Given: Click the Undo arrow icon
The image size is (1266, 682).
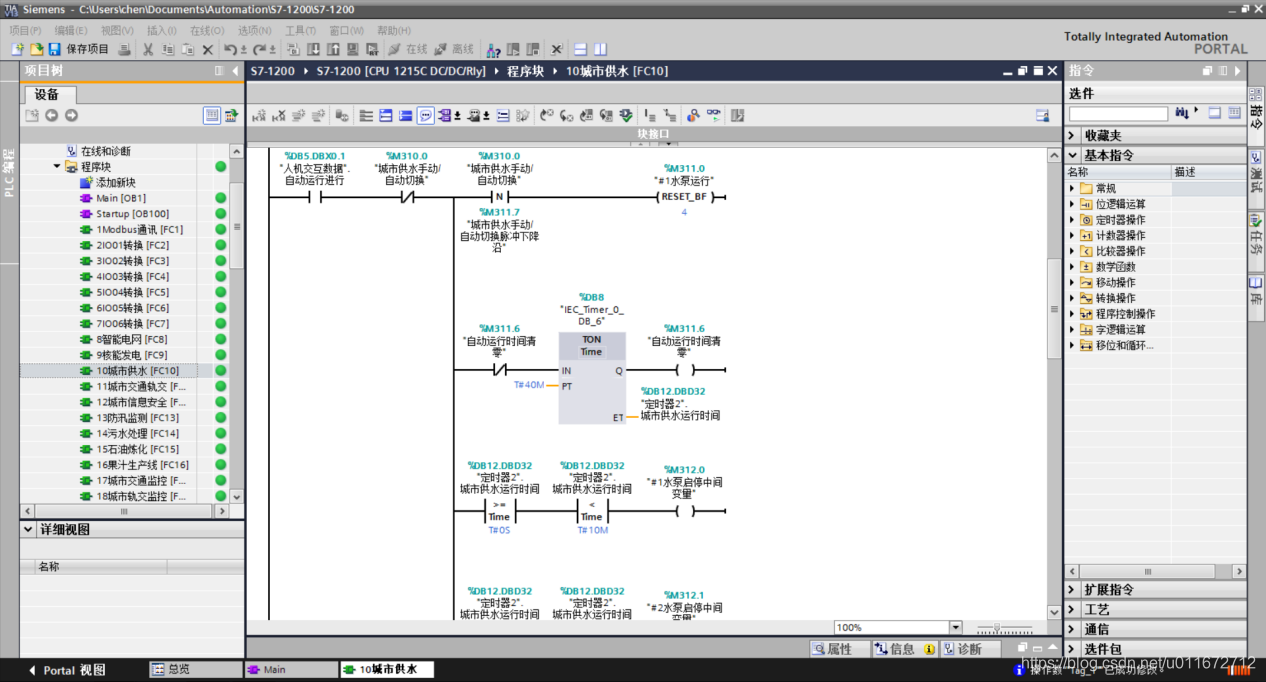Looking at the screenshot, I should click(232, 49).
